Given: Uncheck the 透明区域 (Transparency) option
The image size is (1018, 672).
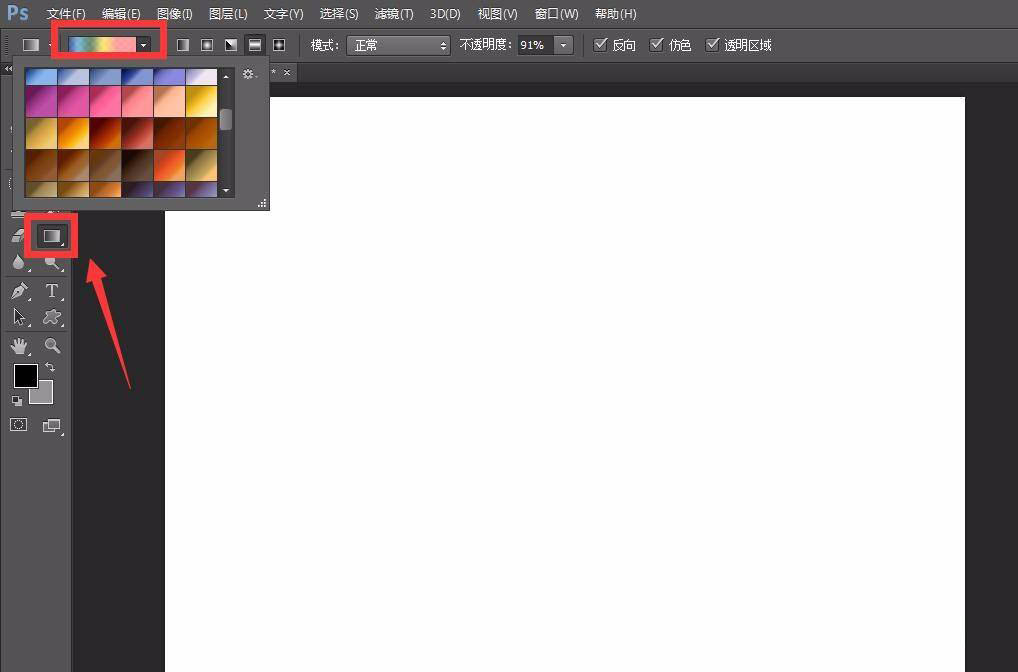Looking at the screenshot, I should [713, 44].
